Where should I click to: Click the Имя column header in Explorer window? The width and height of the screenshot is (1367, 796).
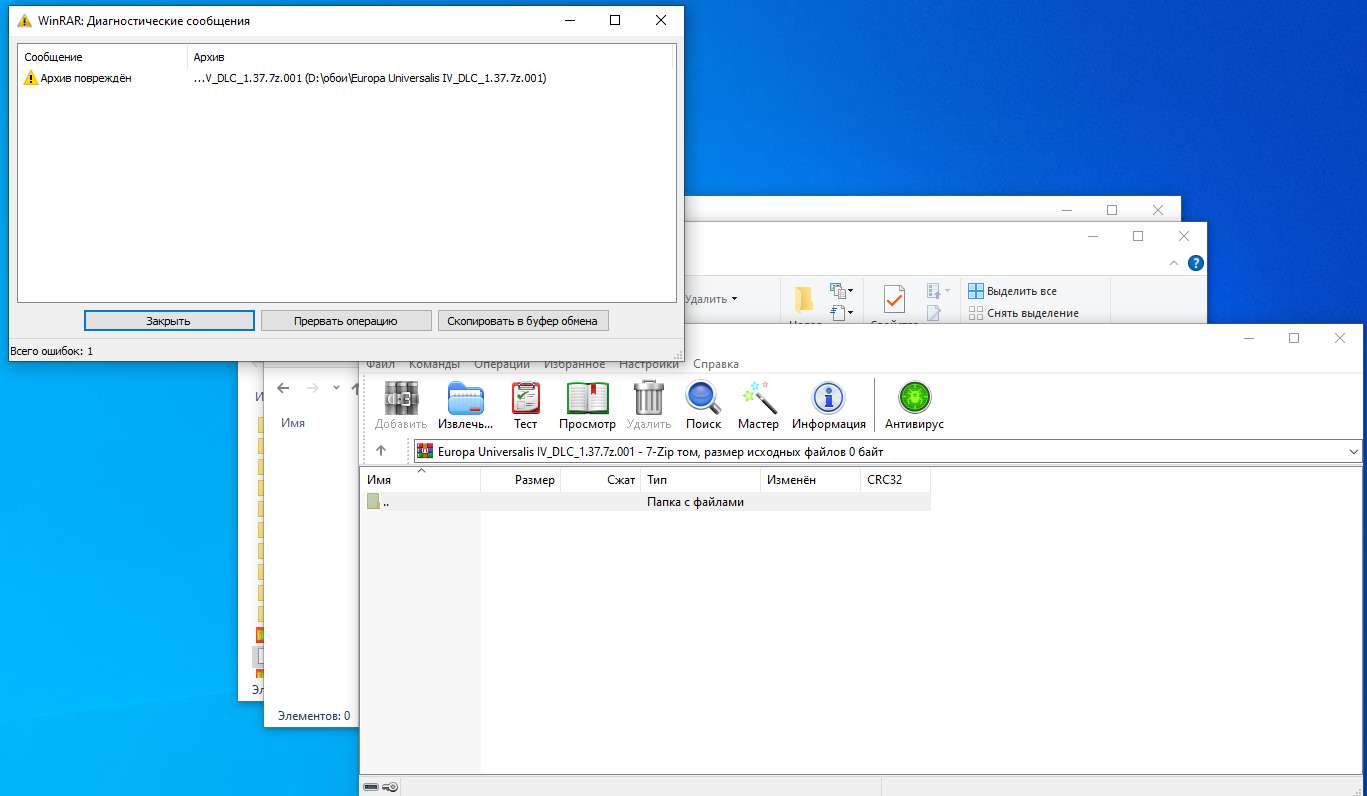[x=293, y=423]
